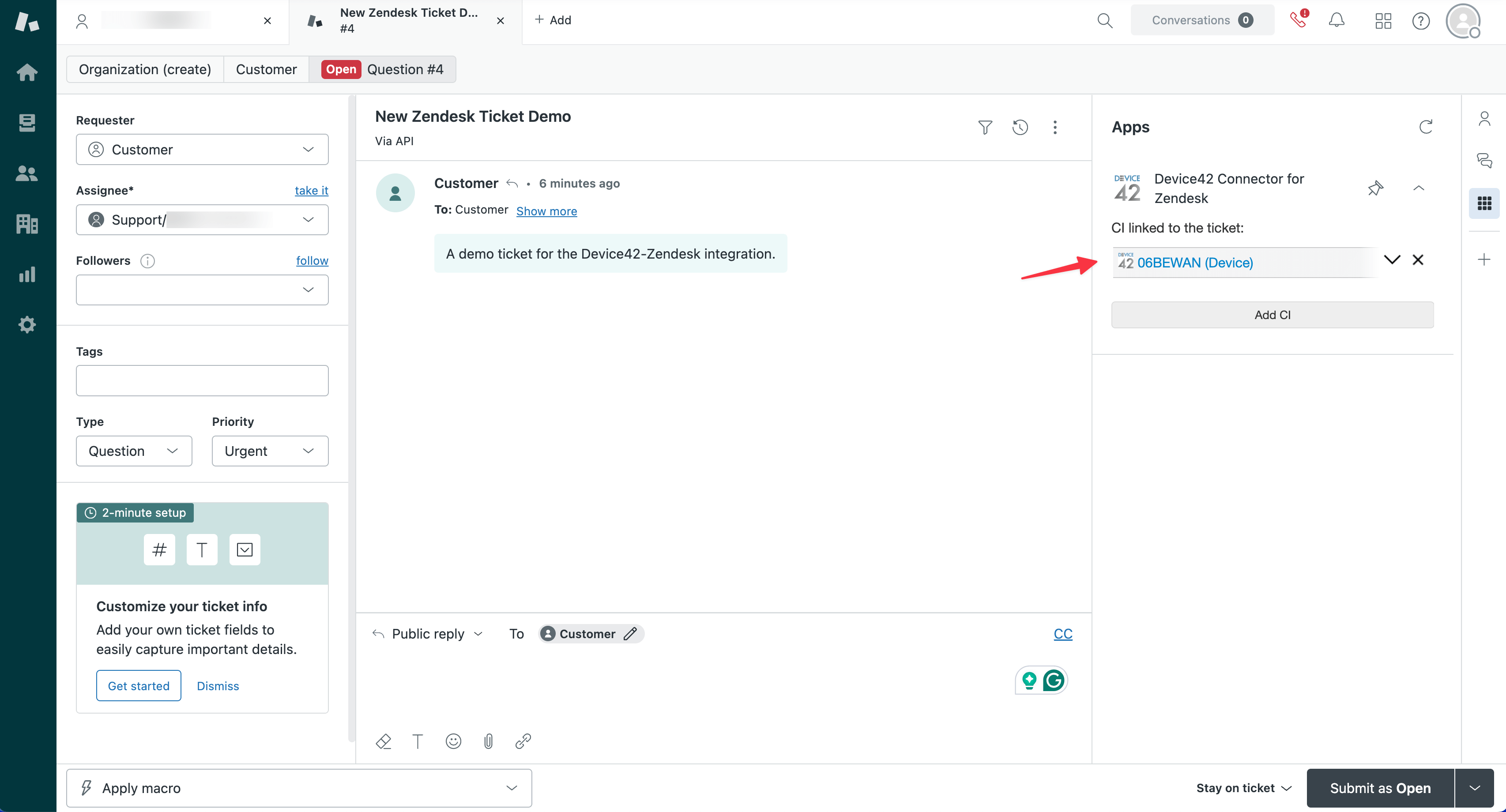The width and height of the screenshot is (1506, 812).
Task: Open the Priority dropdown showing Urgent
Action: coord(270,451)
